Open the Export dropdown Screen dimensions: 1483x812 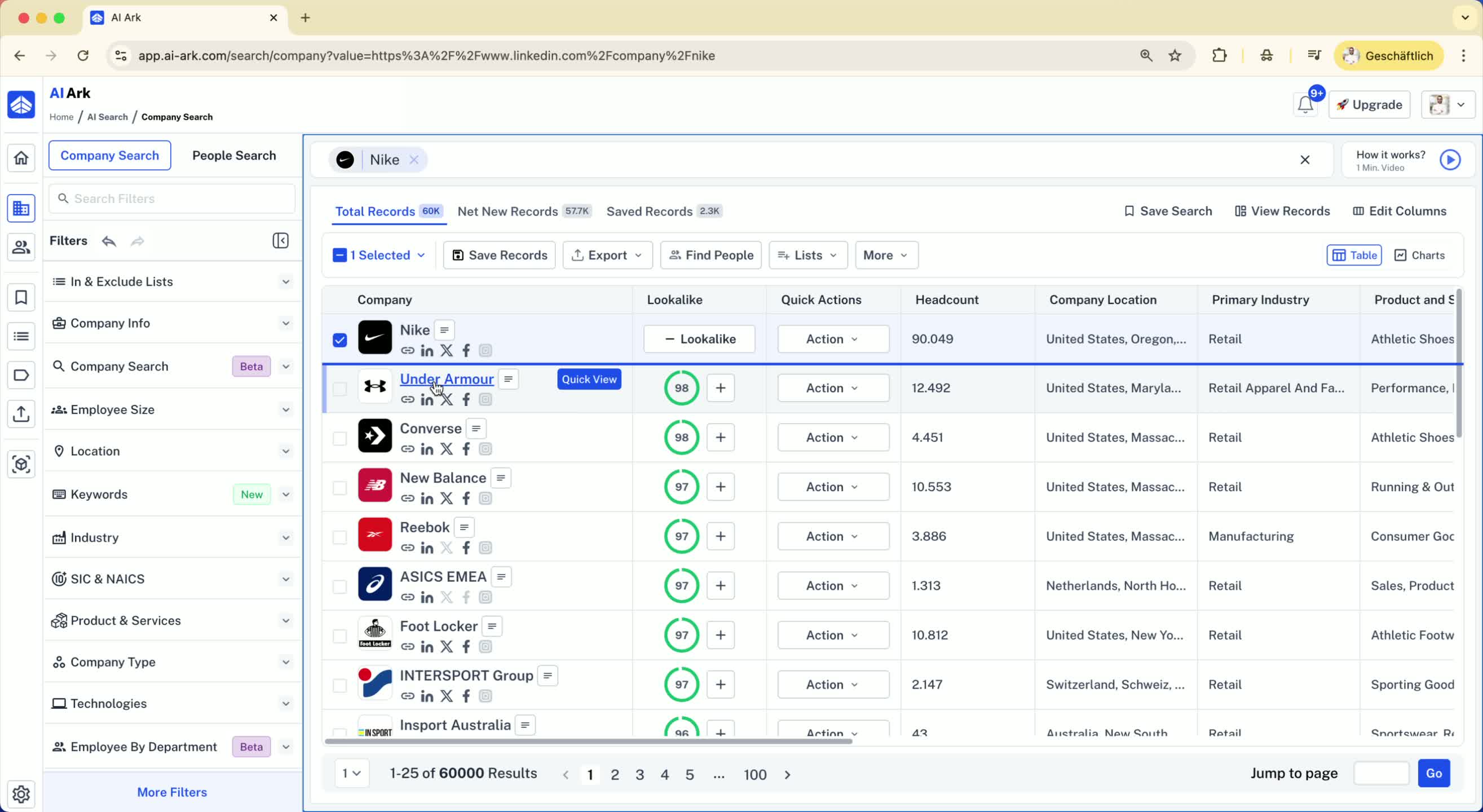[607, 255]
